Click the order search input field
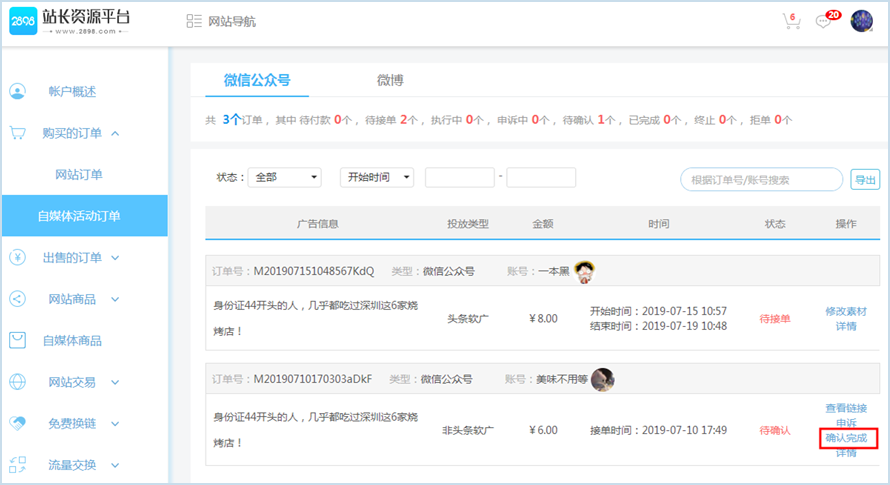890x485 pixels. click(x=762, y=180)
